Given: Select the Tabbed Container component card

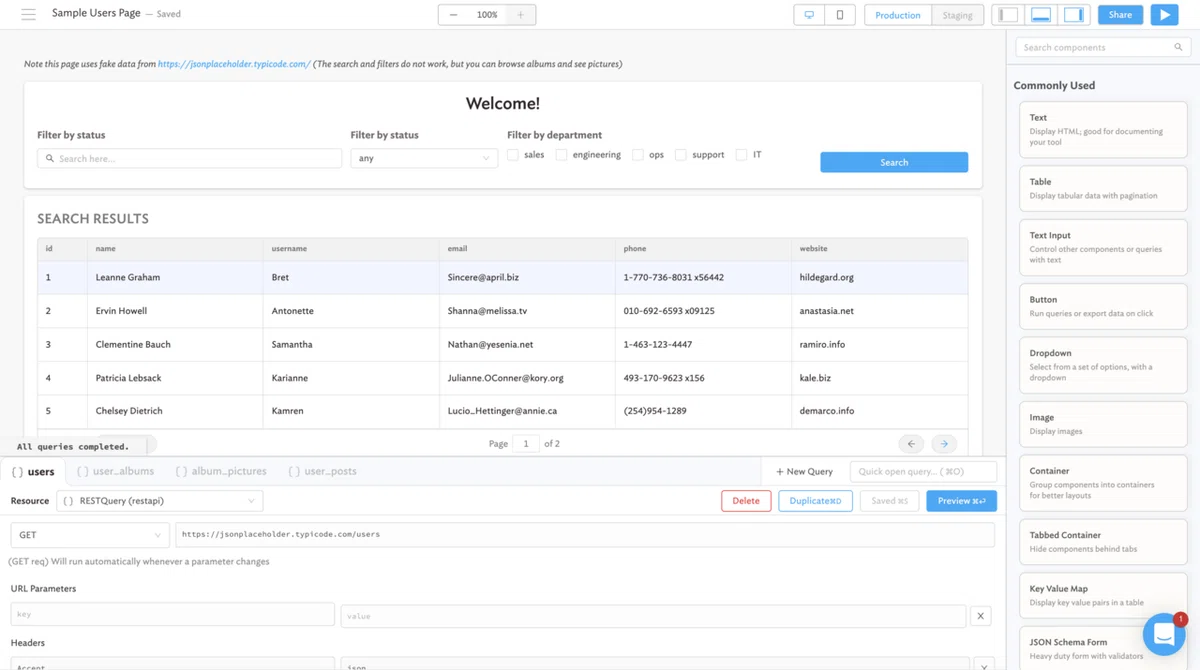Looking at the screenshot, I should 1103,541.
